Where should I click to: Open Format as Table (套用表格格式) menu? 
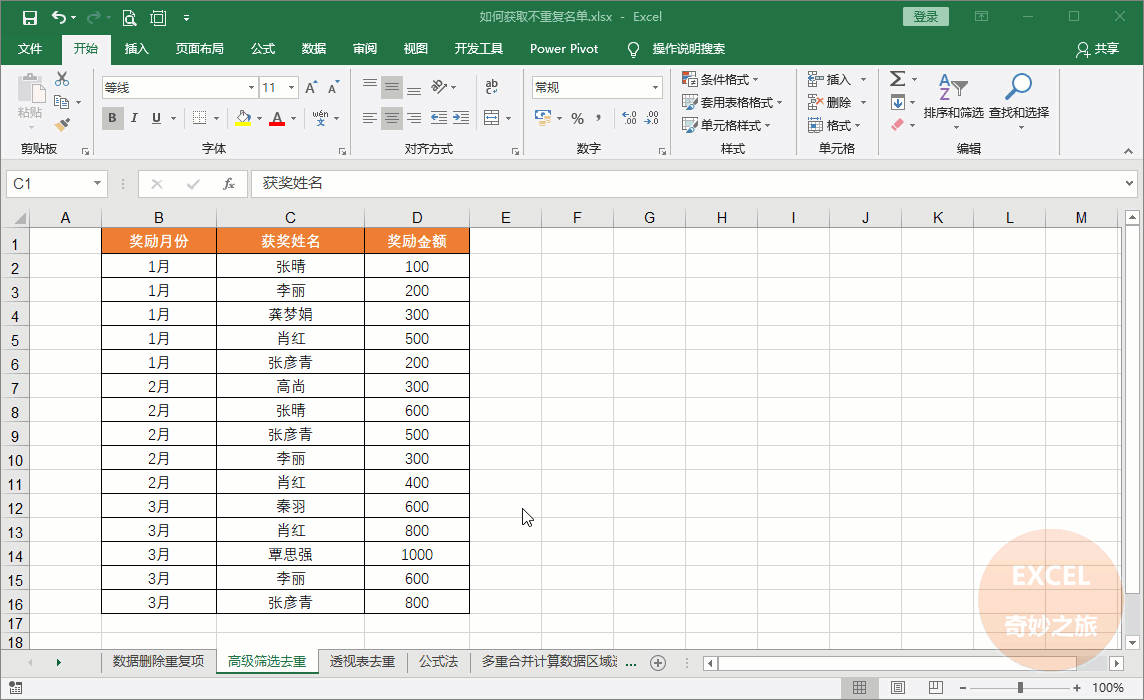732,102
